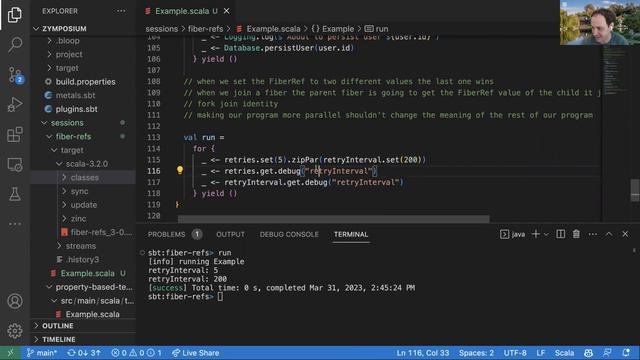Open build.properties file
640x360 pixels.
(83, 82)
